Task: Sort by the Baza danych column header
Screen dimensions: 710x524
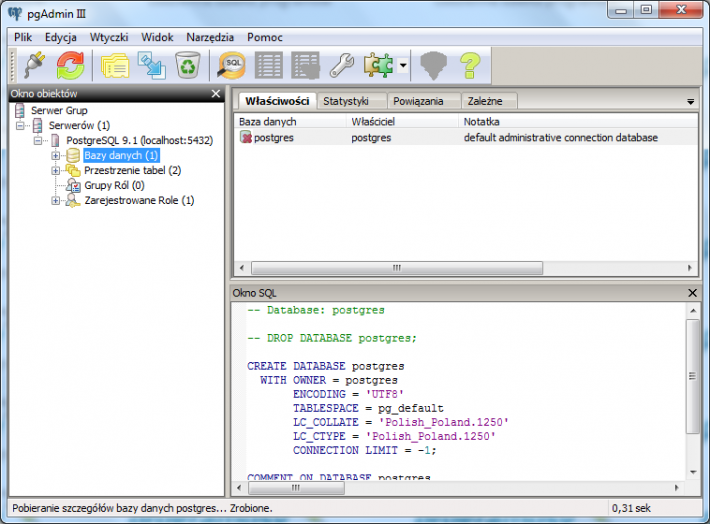Action: [290, 121]
